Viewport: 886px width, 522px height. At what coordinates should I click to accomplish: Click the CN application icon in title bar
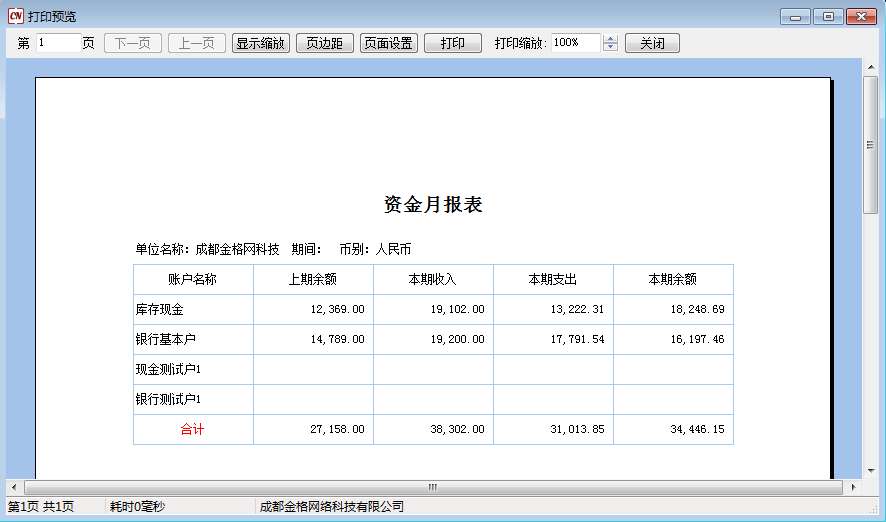[15, 16]
